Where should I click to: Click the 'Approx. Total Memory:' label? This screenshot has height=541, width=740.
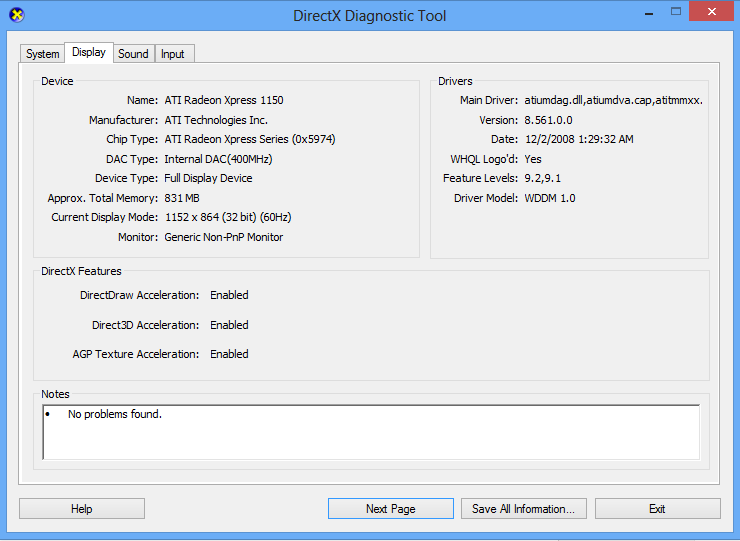tap(103, 198)
